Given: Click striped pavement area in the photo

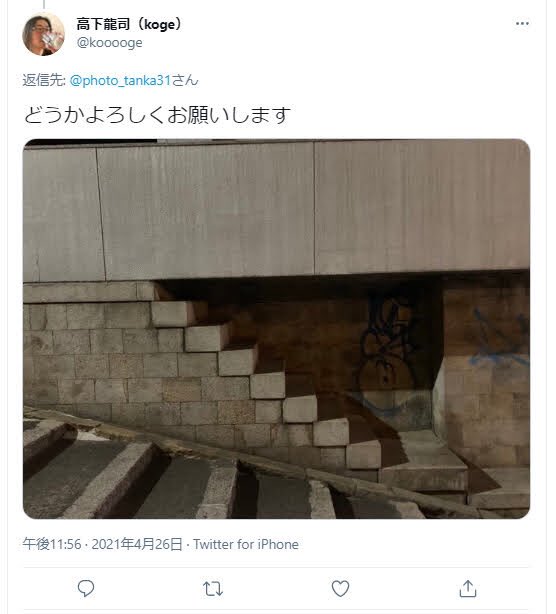Looking at the screenshot, I should (157, 478).
